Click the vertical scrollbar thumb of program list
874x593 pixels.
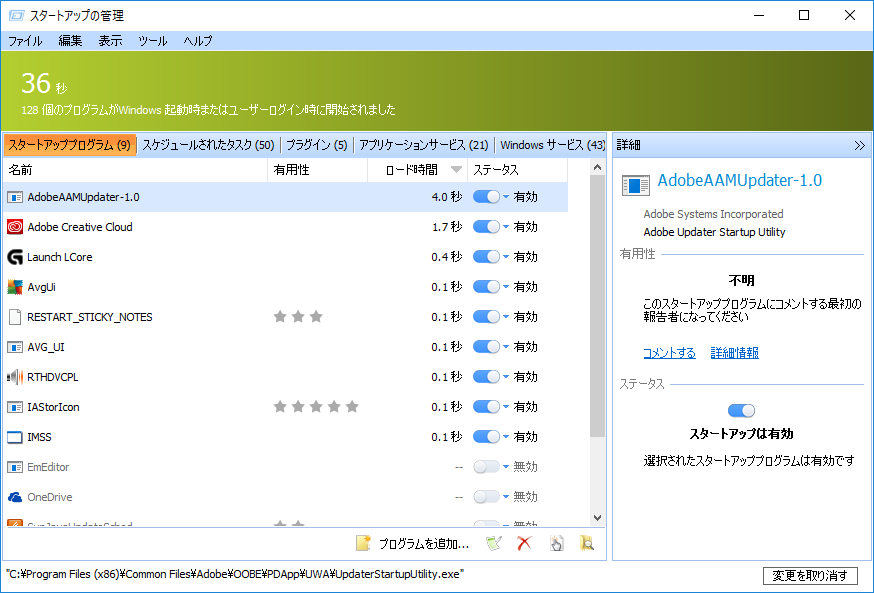point(598,306)
